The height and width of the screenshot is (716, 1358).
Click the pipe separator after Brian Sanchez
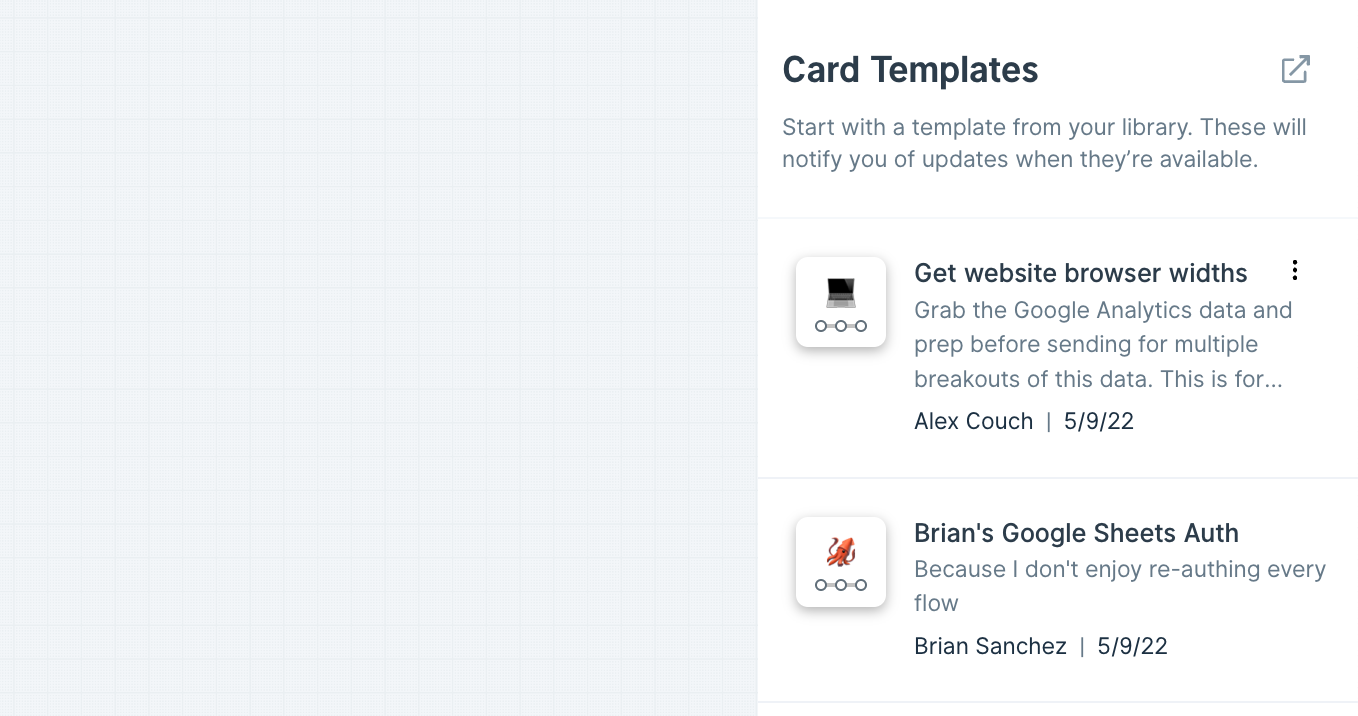point(1082,646)
